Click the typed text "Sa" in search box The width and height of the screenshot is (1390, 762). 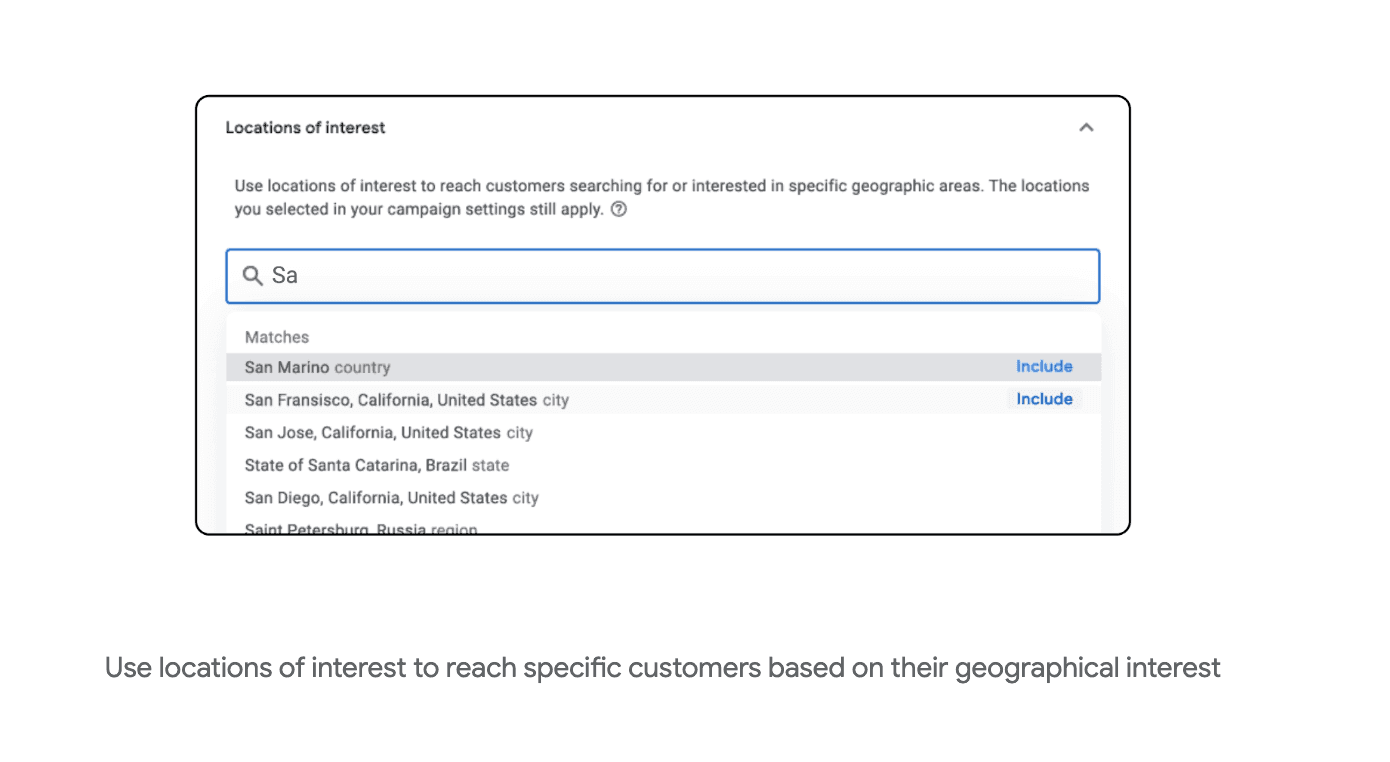click(x=285, y=276)
